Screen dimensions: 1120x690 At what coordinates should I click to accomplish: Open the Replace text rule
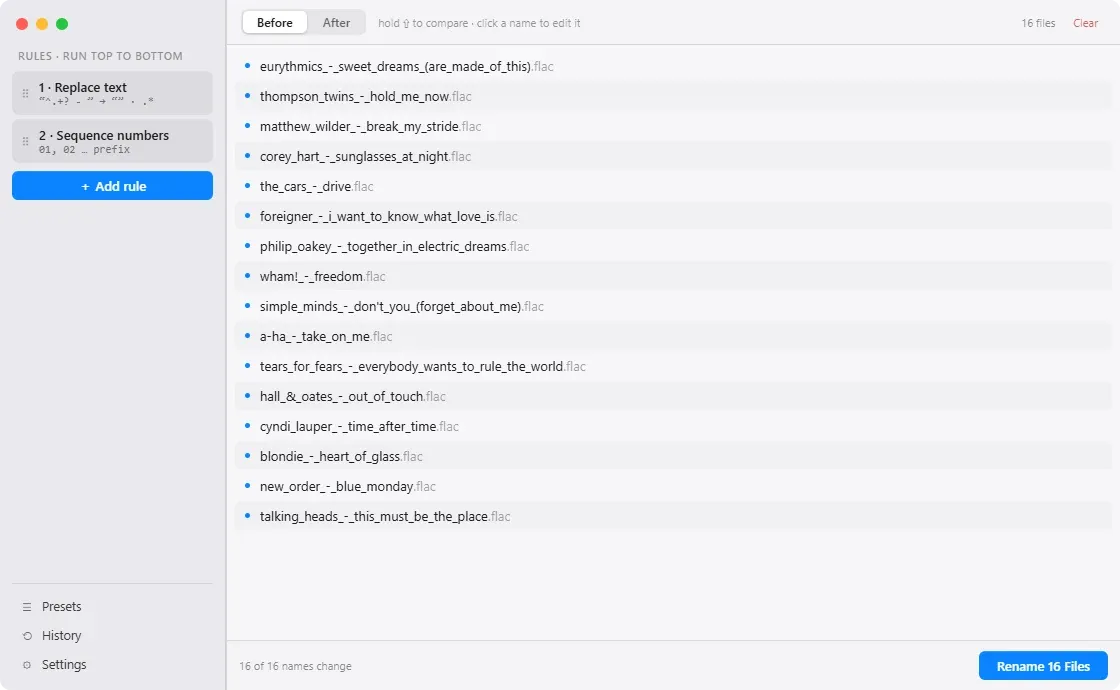tap(112, 93)
